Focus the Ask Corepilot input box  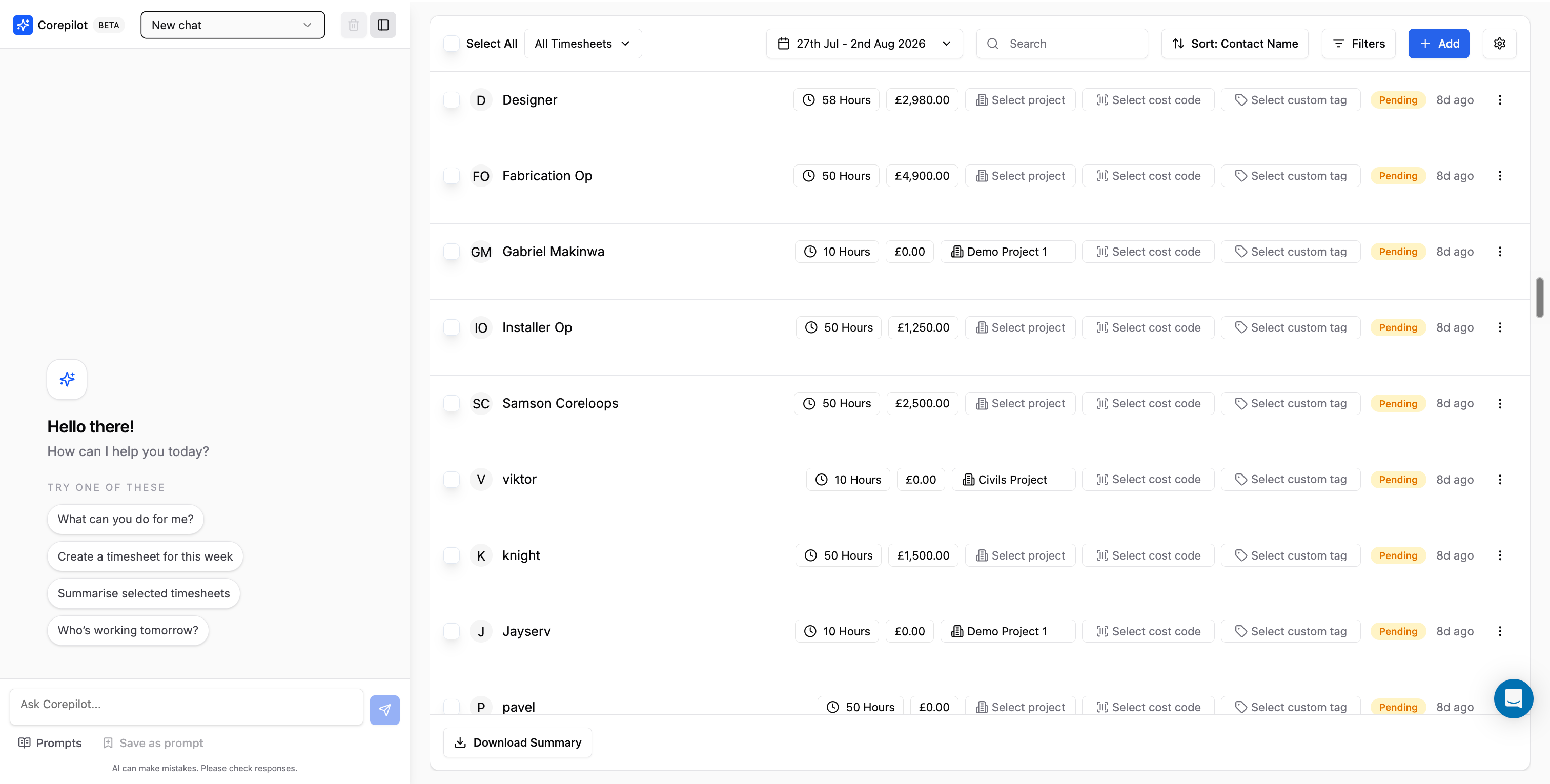point(187,707)
